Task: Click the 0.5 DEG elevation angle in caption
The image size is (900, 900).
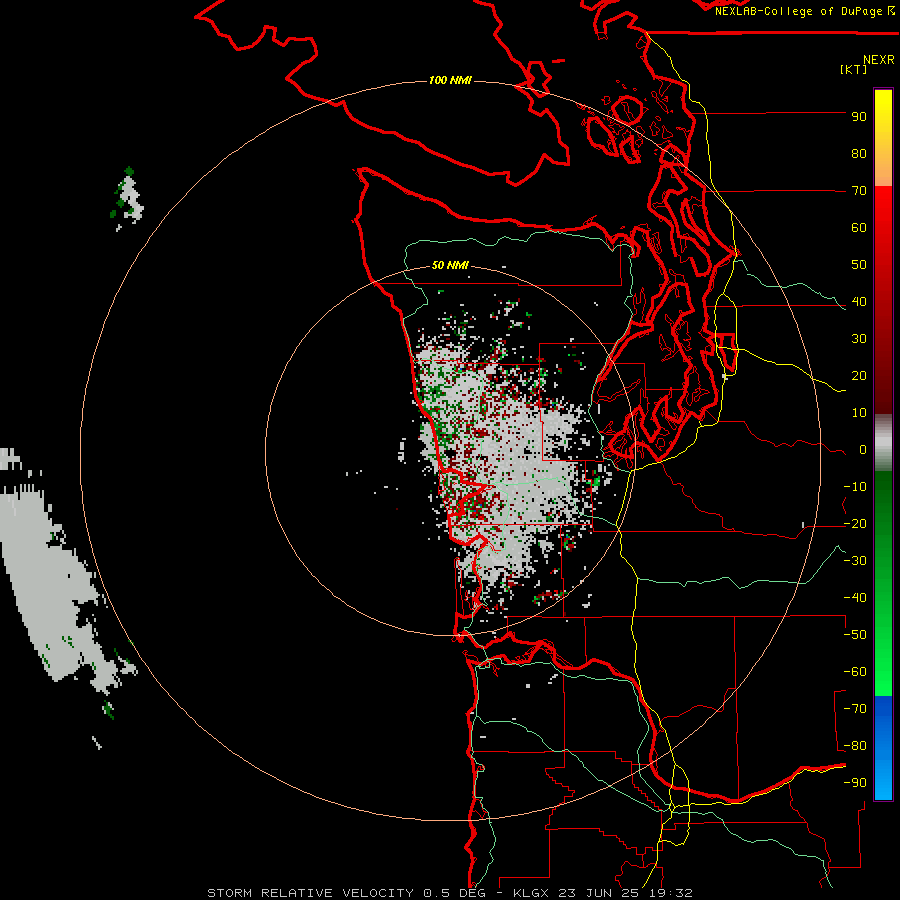Action: tap(455, 893)
